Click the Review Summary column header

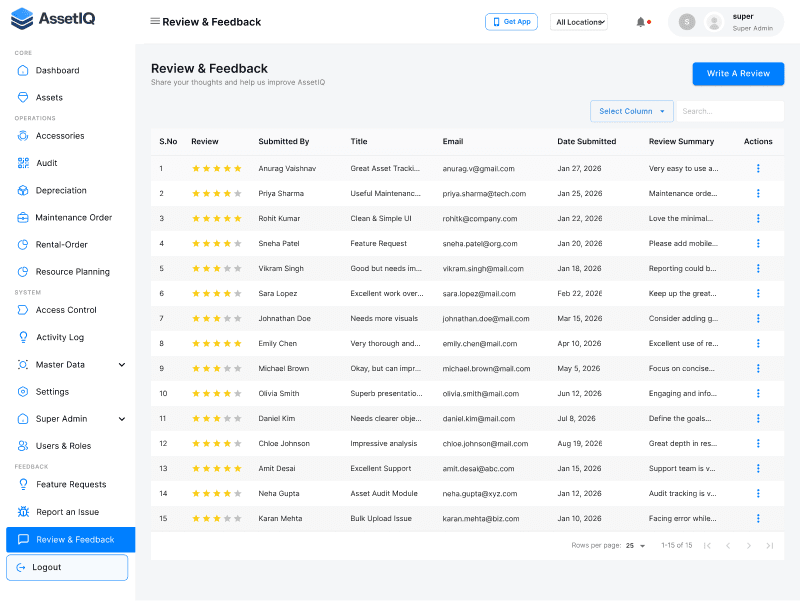pos(681,141)
